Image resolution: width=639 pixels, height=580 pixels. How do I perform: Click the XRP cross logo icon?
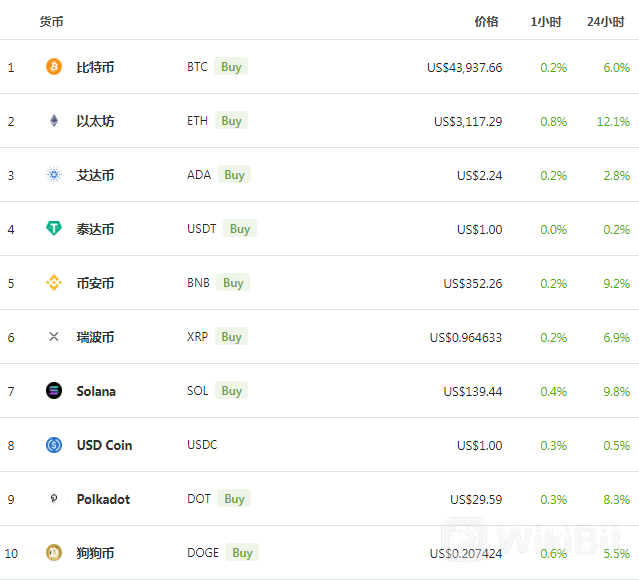(x=54, y=337)
